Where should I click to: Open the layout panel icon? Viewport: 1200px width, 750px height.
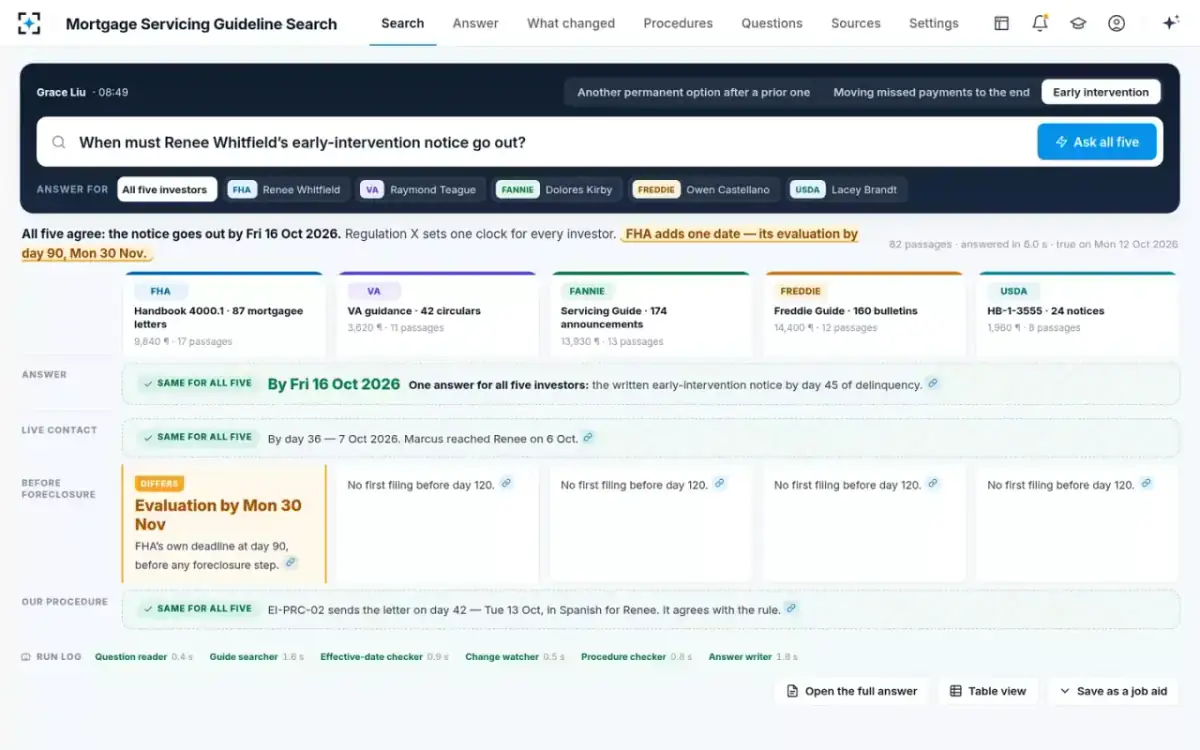click(1001, 23)
